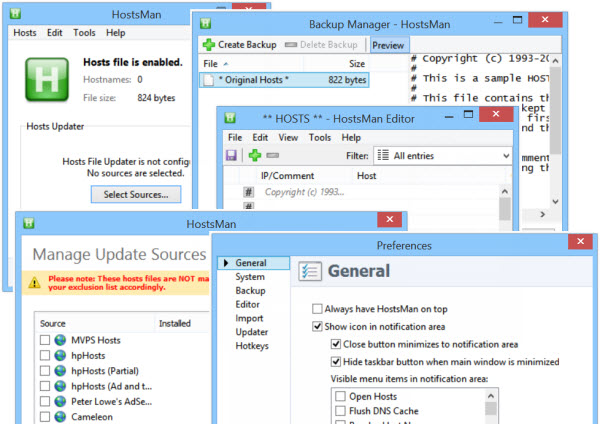Uncheck Show icon in notification area

click(x=317, y=326)
